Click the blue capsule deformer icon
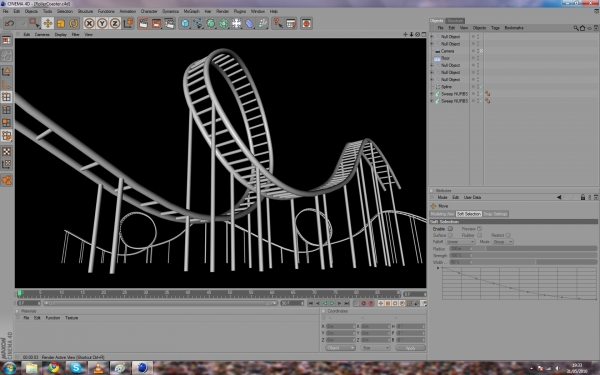Image resolution: width=600 pixels, height=375 pixels. pos(249,23)
